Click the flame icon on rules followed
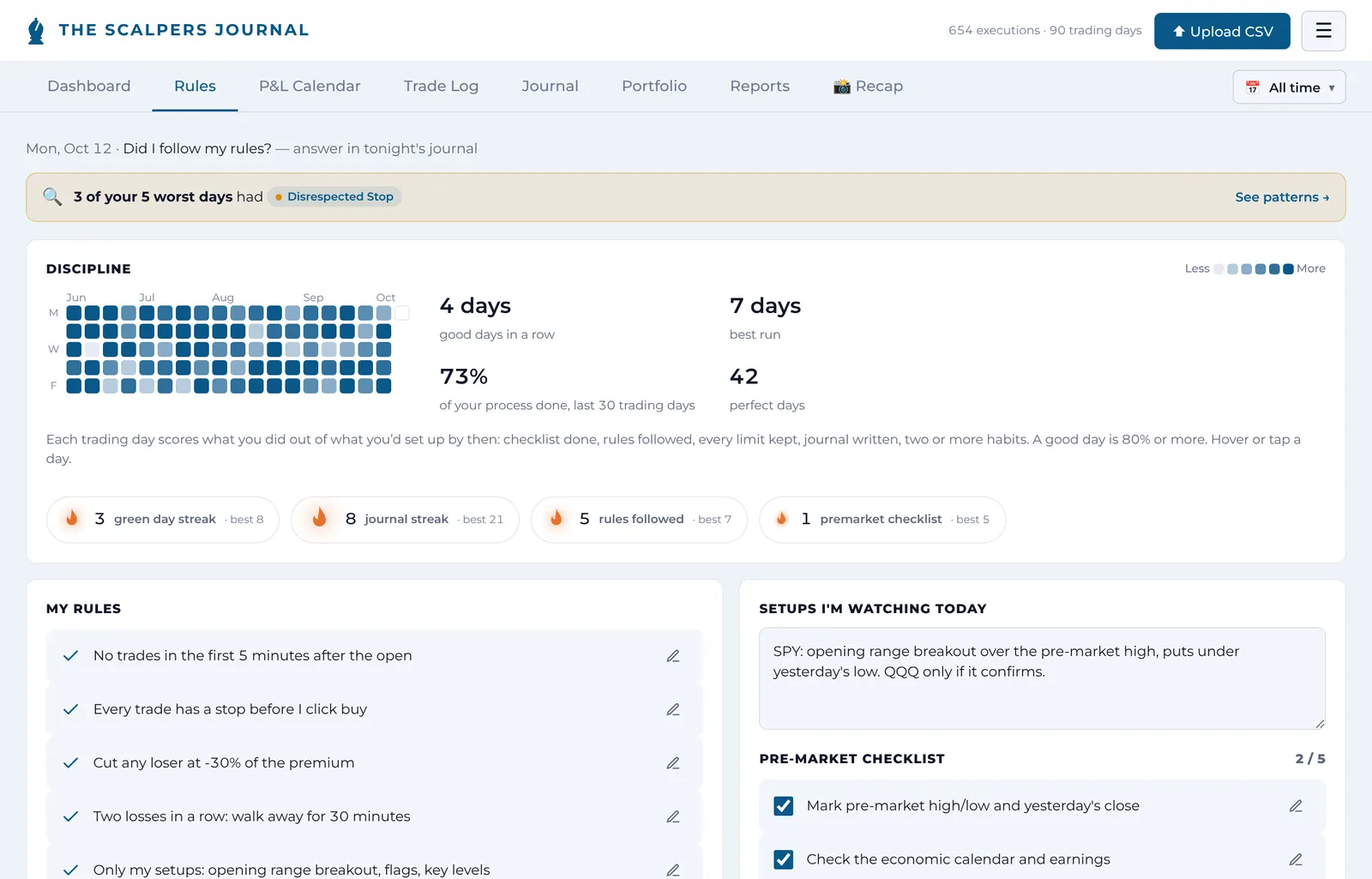The width and height of the screenshot is (1372, 879). (557, 518)
